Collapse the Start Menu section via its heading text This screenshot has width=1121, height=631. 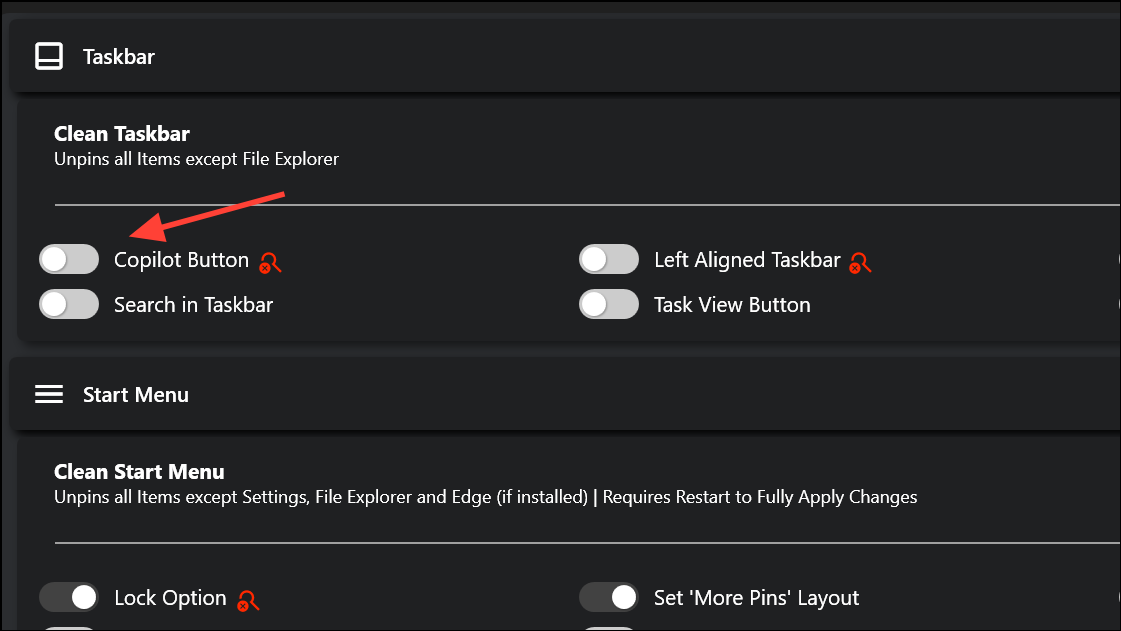tap(136, 395)
